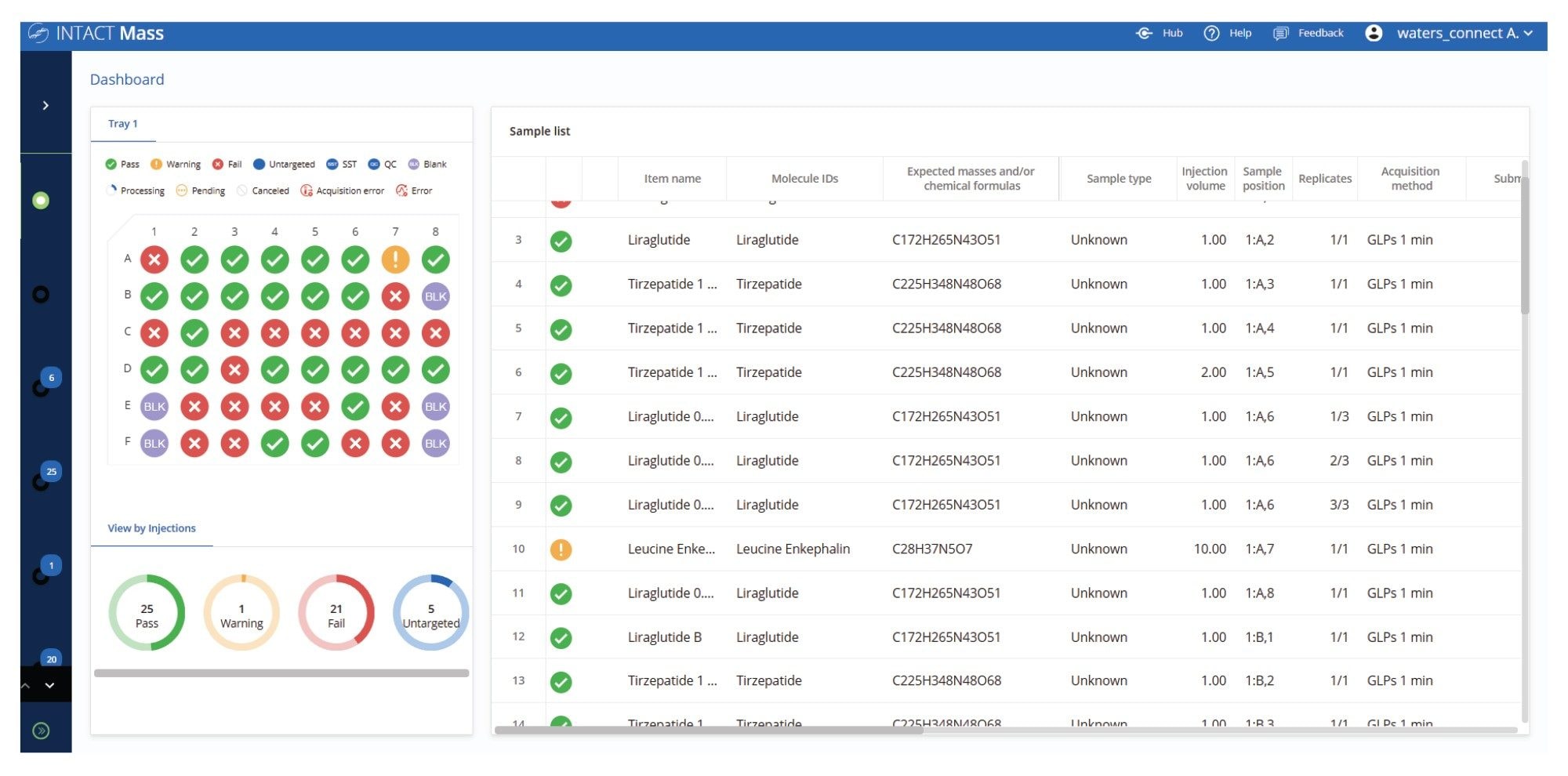Select the Tray 1 tab
The height and width of the screenshot is (776, 1568).
click(x=123, y=123)
